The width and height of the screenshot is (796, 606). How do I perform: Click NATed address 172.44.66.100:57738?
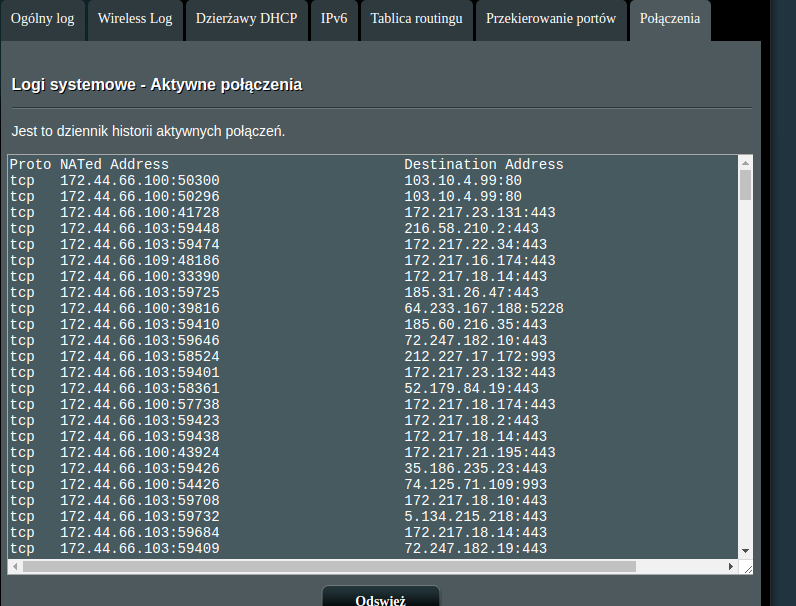click(140, 405)
